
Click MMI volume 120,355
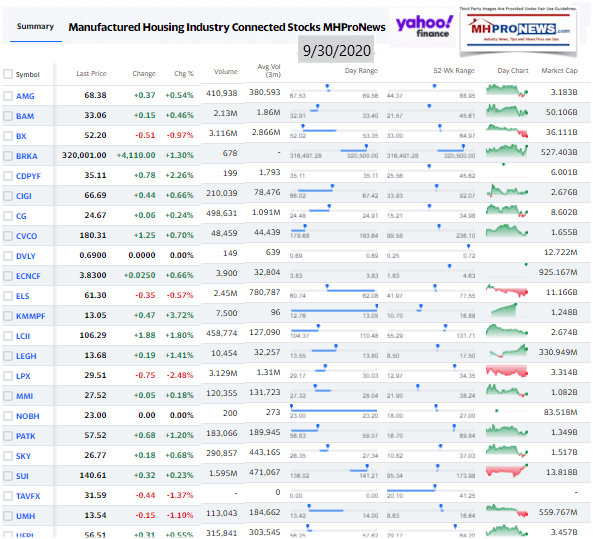tap(222, 393)
